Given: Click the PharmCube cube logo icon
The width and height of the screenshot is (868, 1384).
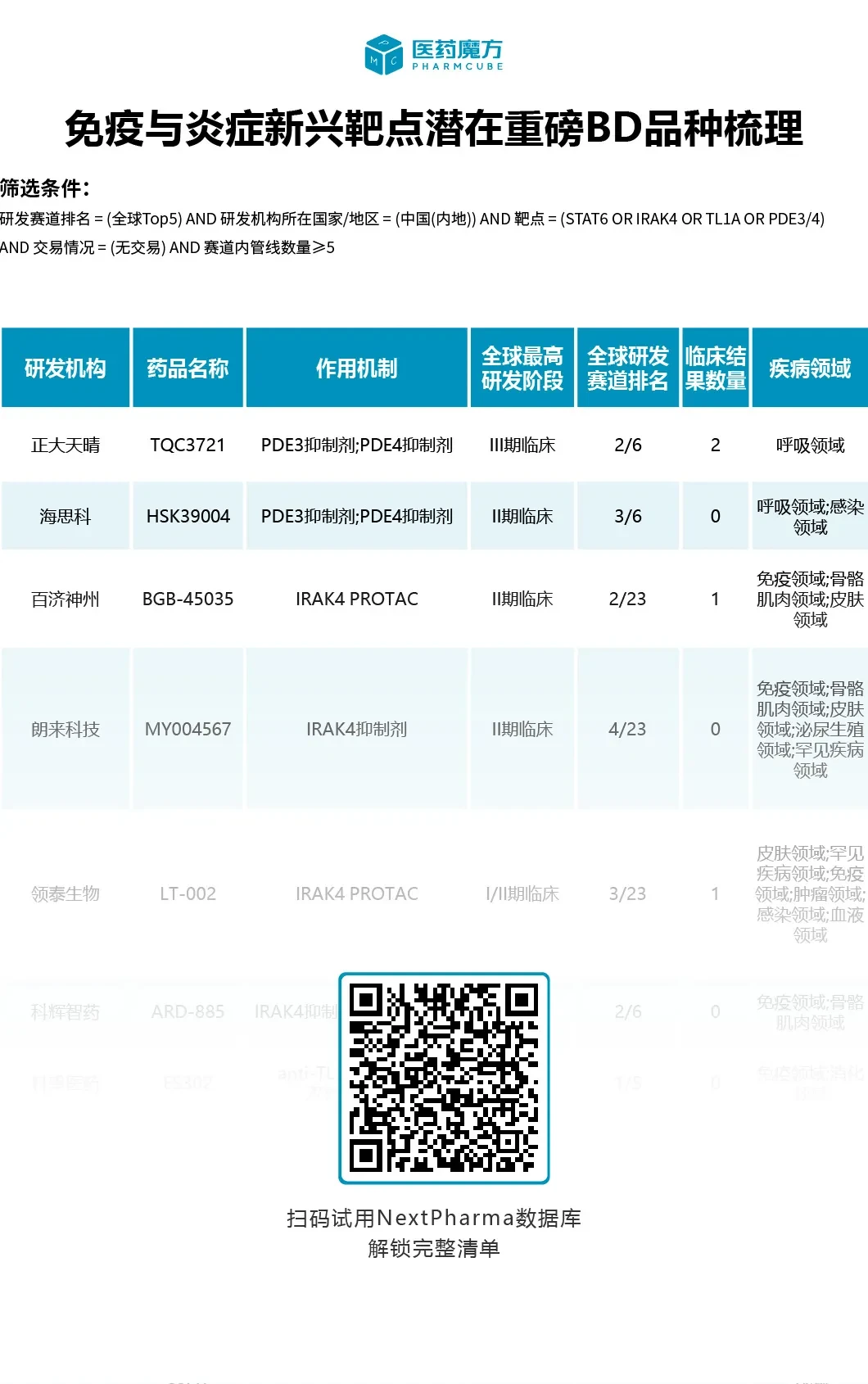Looking at the screenshot, I should point(383,55).
